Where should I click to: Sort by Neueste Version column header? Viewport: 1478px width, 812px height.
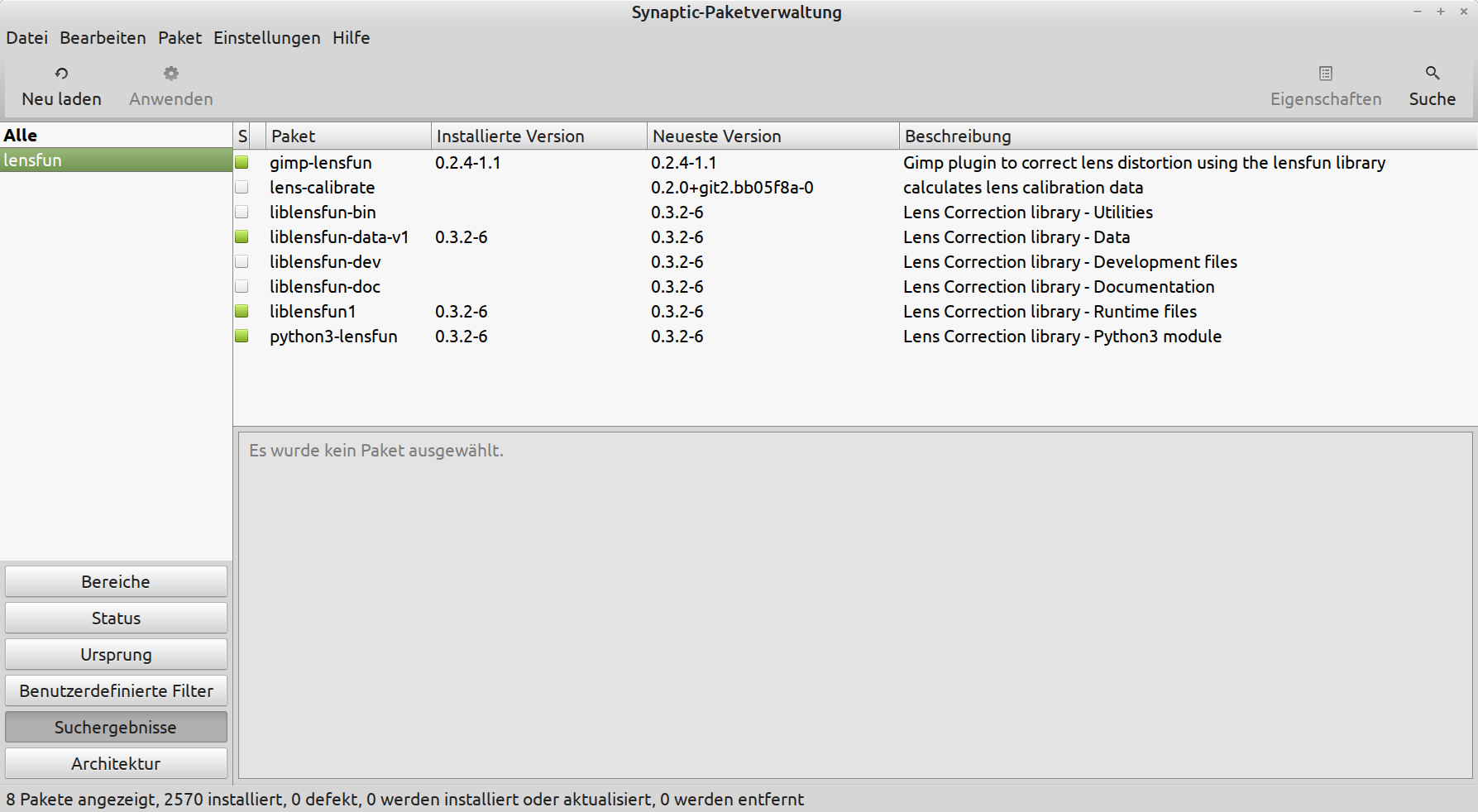pos(772,136)
